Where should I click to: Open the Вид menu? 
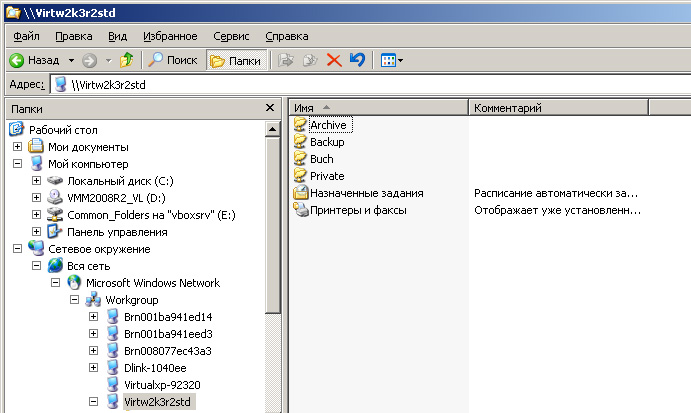pos(117,36)
